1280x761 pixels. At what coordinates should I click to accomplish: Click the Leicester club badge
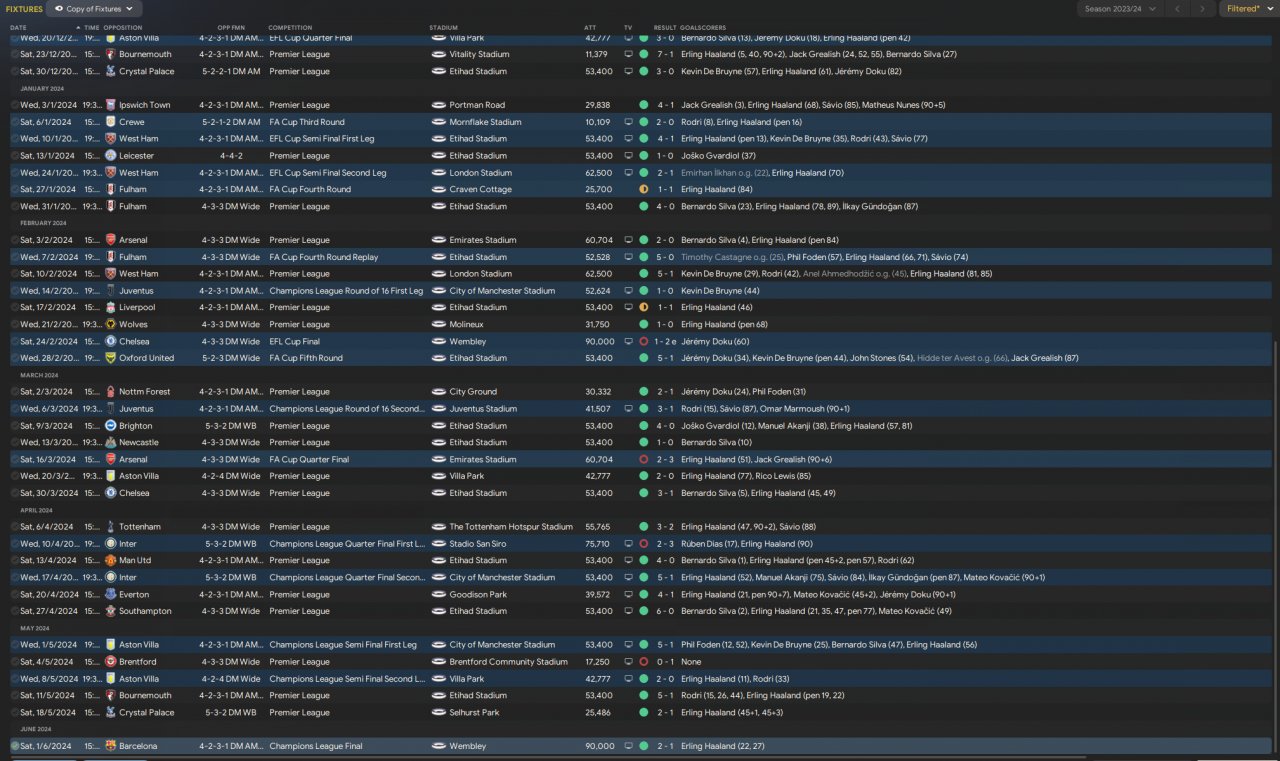click(111, 156)
